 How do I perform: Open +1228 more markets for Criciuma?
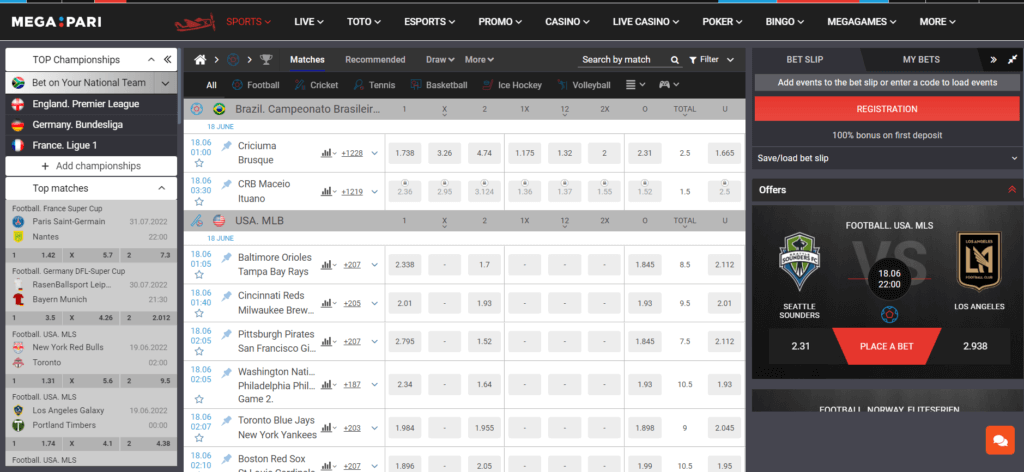(x=352, y=153)
